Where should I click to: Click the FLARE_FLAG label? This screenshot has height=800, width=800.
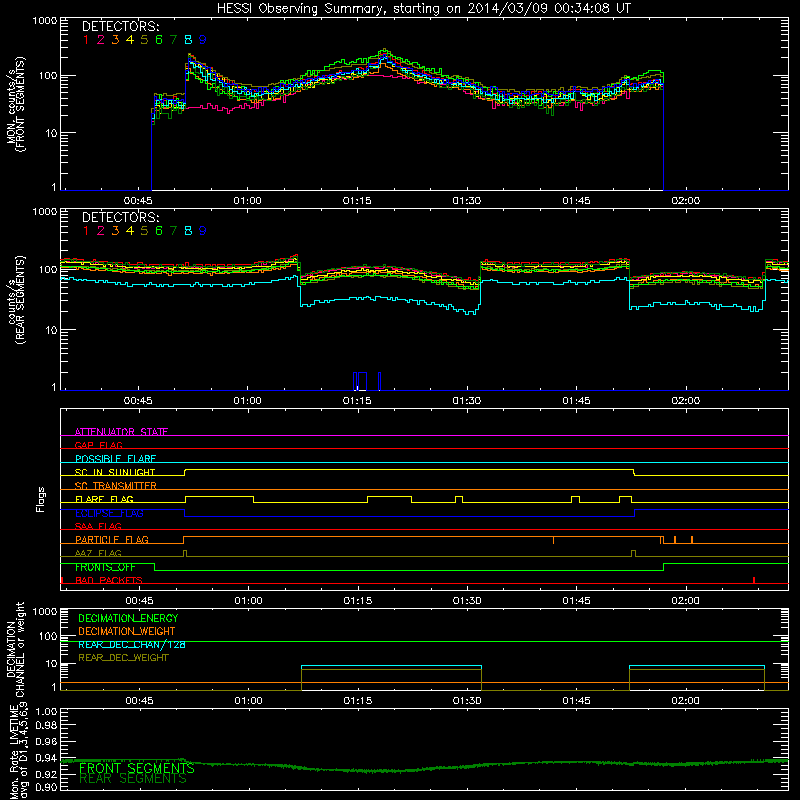pyautogui.click(x=104, y=499)
